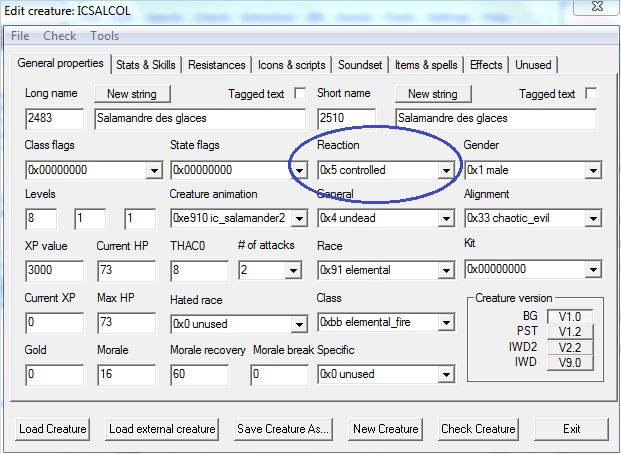This screenshot has height=454, width=621.
Task: Click the Current XP field
Action: (x=54, y=322)
